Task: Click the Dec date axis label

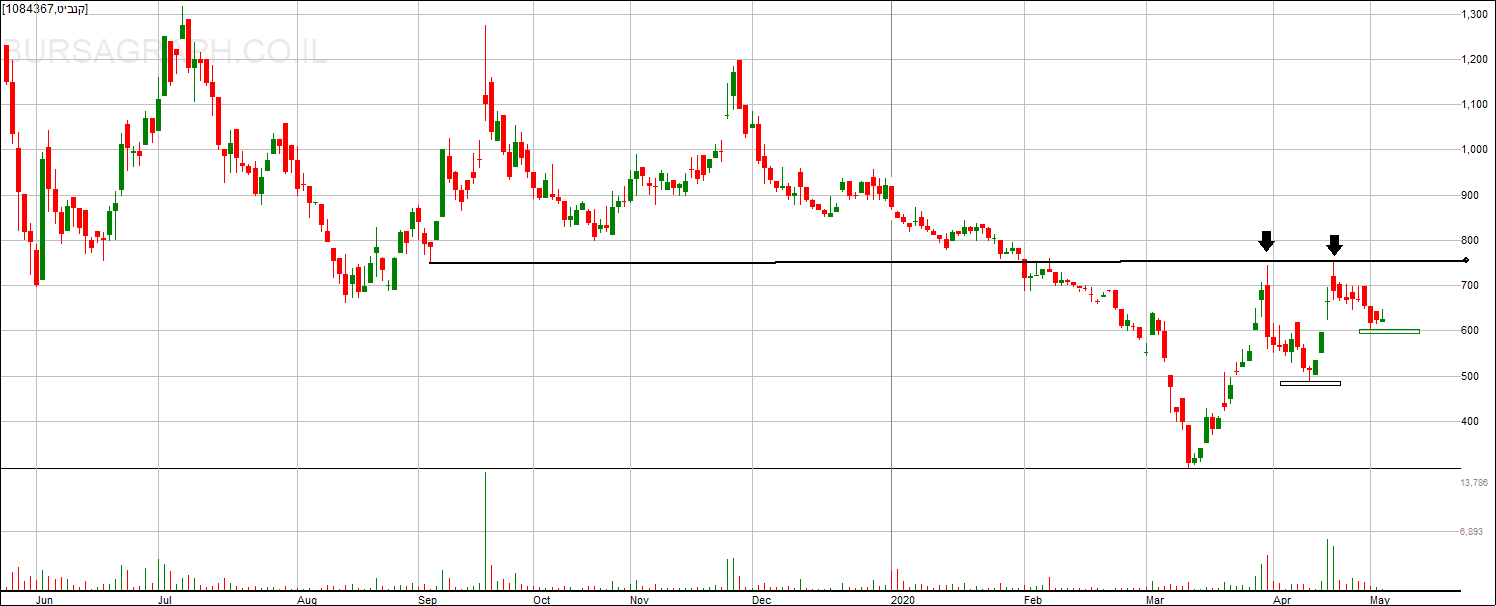Action: click(x=761, y=600)
